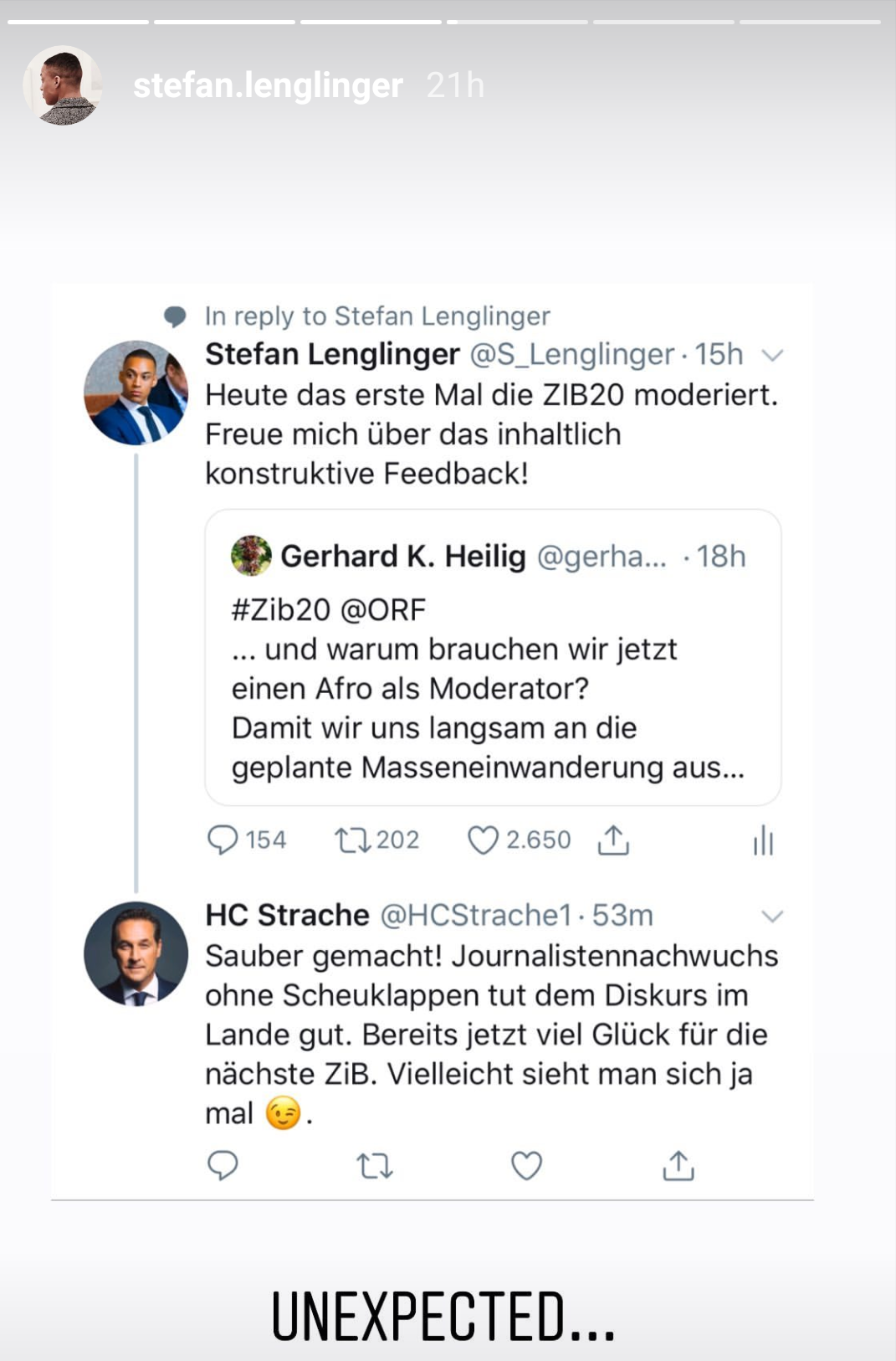
Task: Open HC Strache's profile avatar
Action: [136, 953]
